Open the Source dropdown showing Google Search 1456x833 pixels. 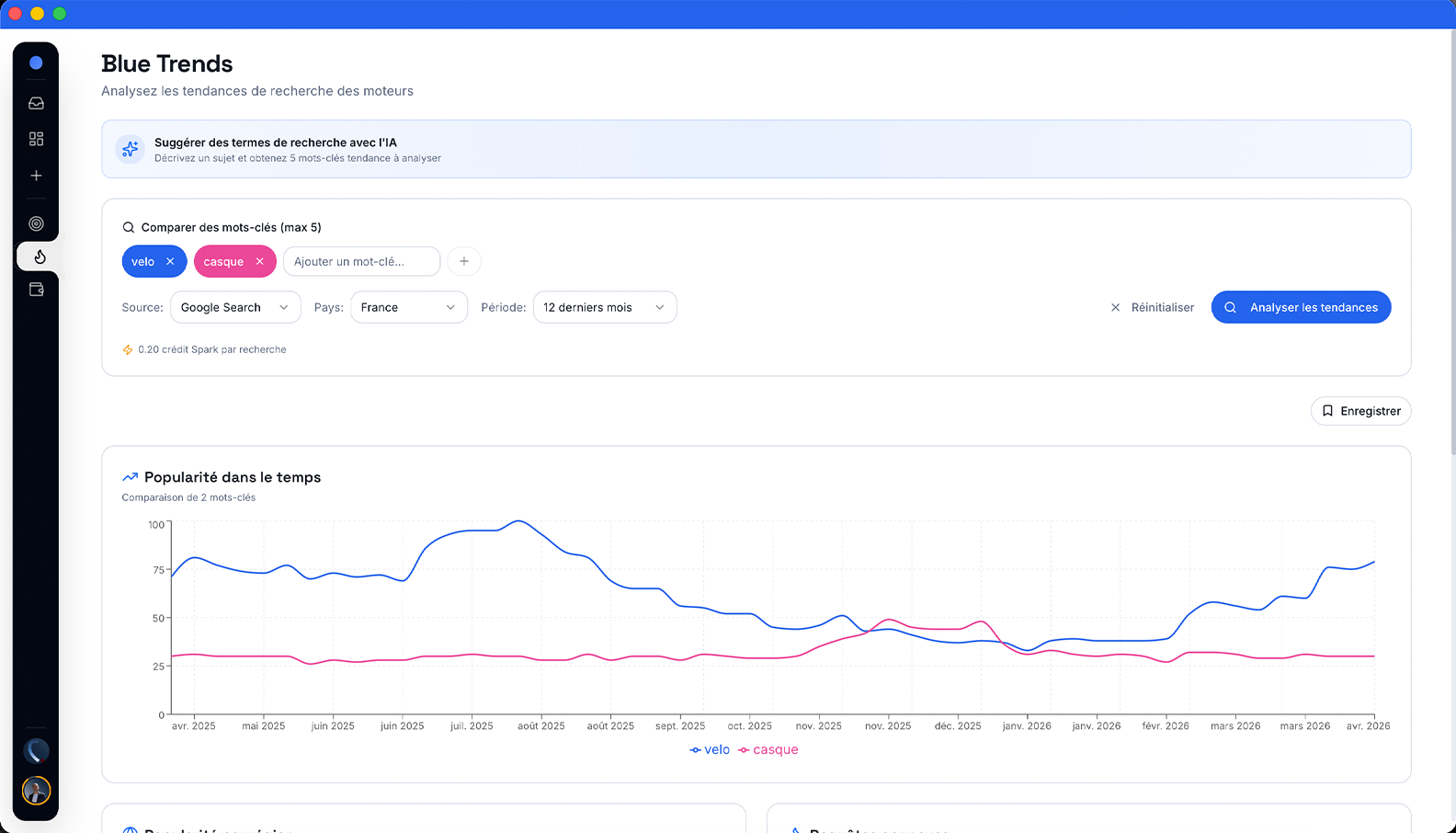pyautogui.click(x=235, y=307)
